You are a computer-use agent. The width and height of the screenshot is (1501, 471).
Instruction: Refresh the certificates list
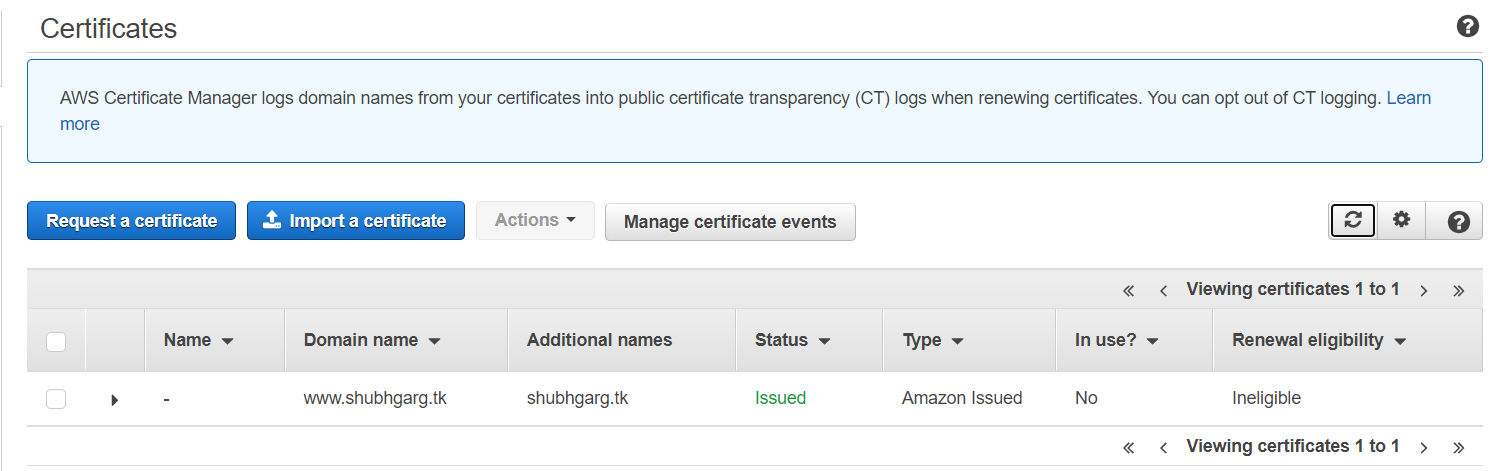[1352, 221]
